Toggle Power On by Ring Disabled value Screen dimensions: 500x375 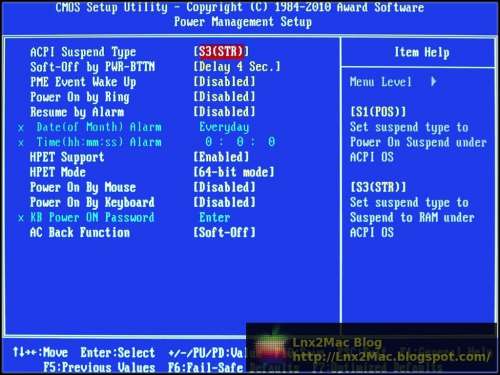pos(224,97)
